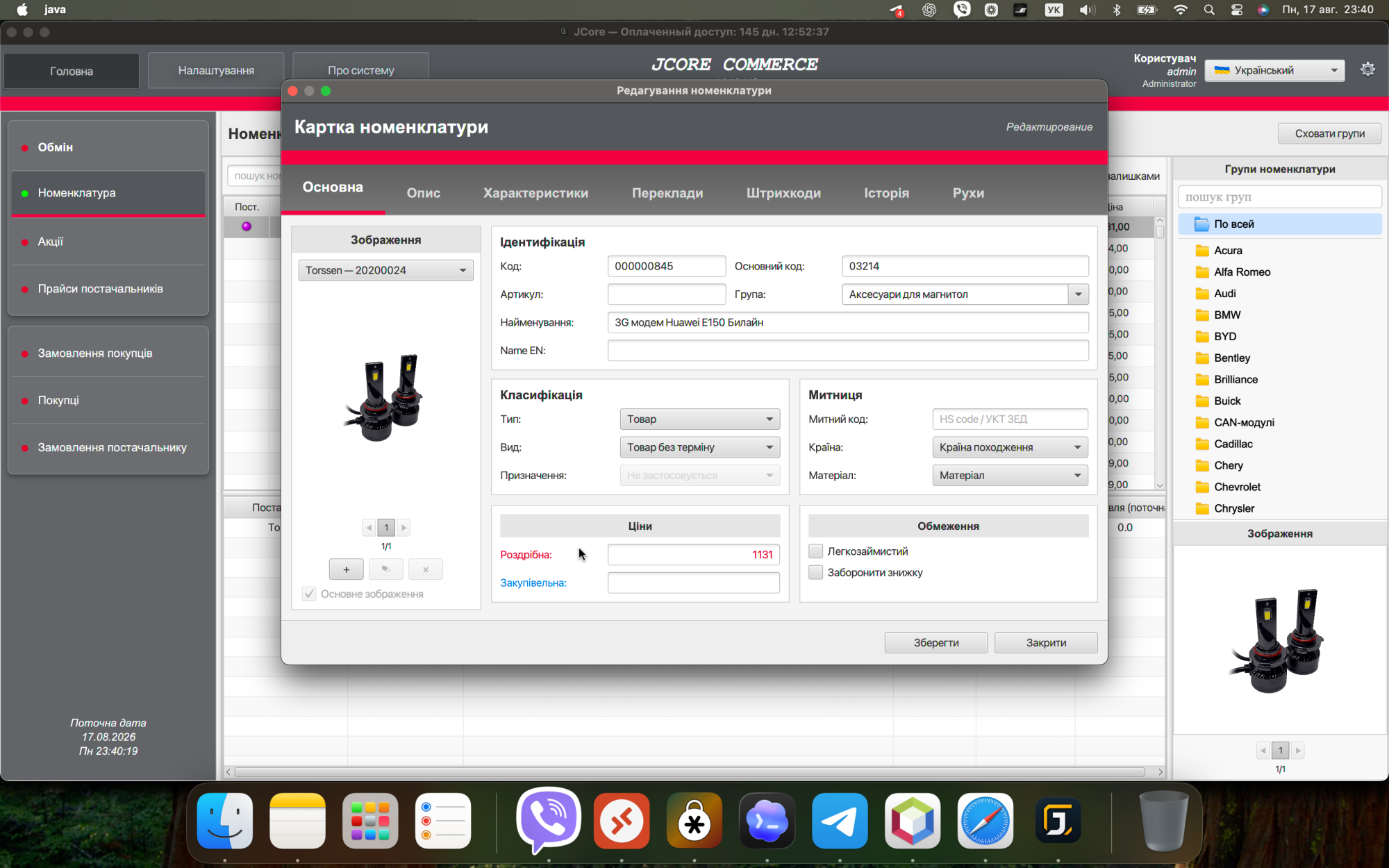
Task: Click the Роздрібна price field
Action: click(694, 555)
